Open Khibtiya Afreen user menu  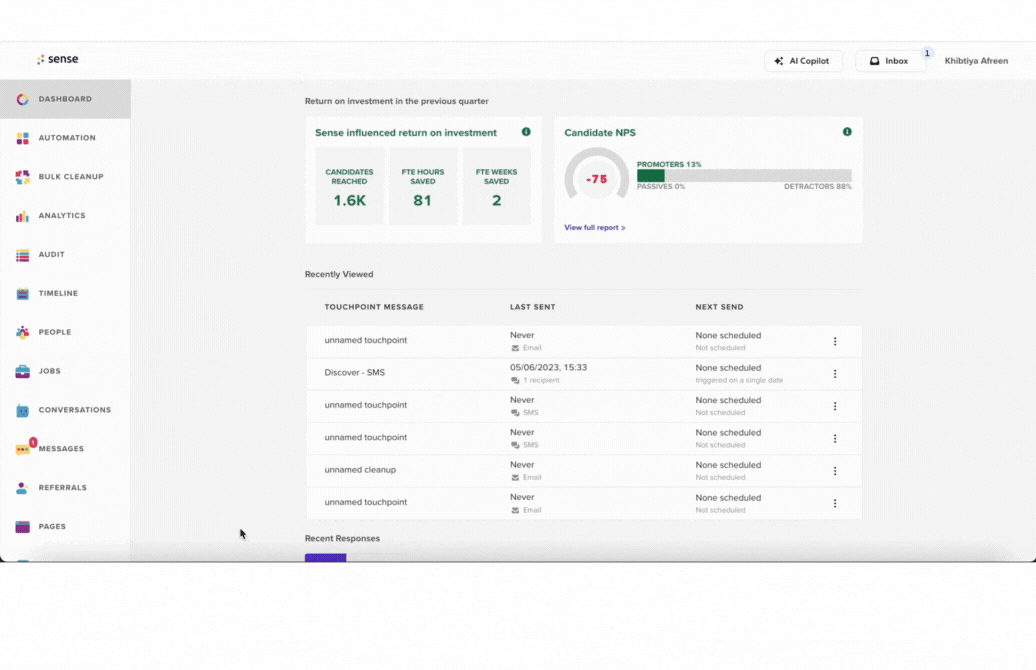(976, 61)
